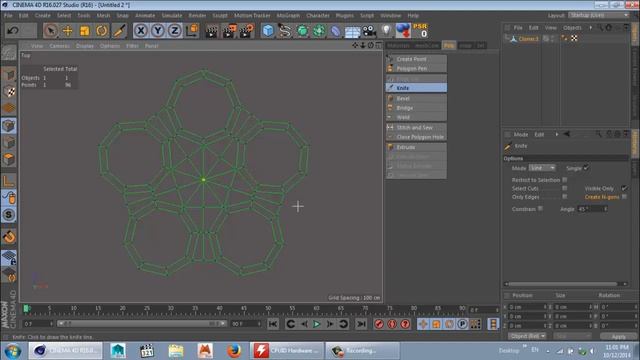Click the orange sidebar icon below the snap S
The height and width of the screenshot is (360, 640).
click(x=9, y=237)
